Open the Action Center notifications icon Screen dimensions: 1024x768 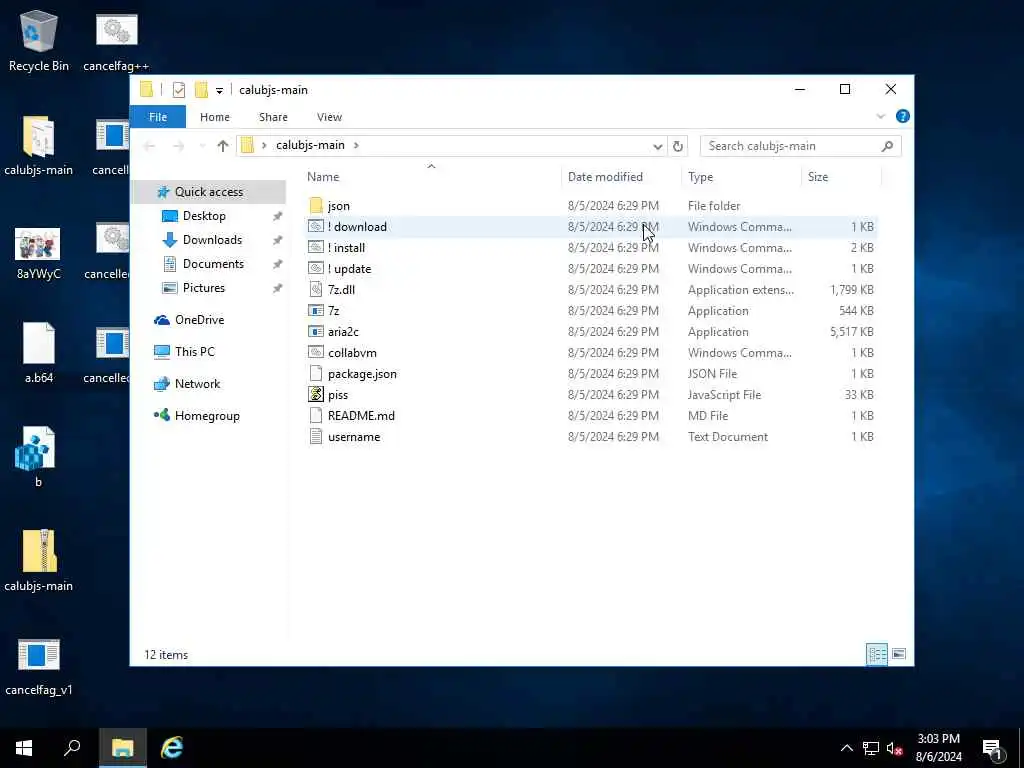[993, 748]
